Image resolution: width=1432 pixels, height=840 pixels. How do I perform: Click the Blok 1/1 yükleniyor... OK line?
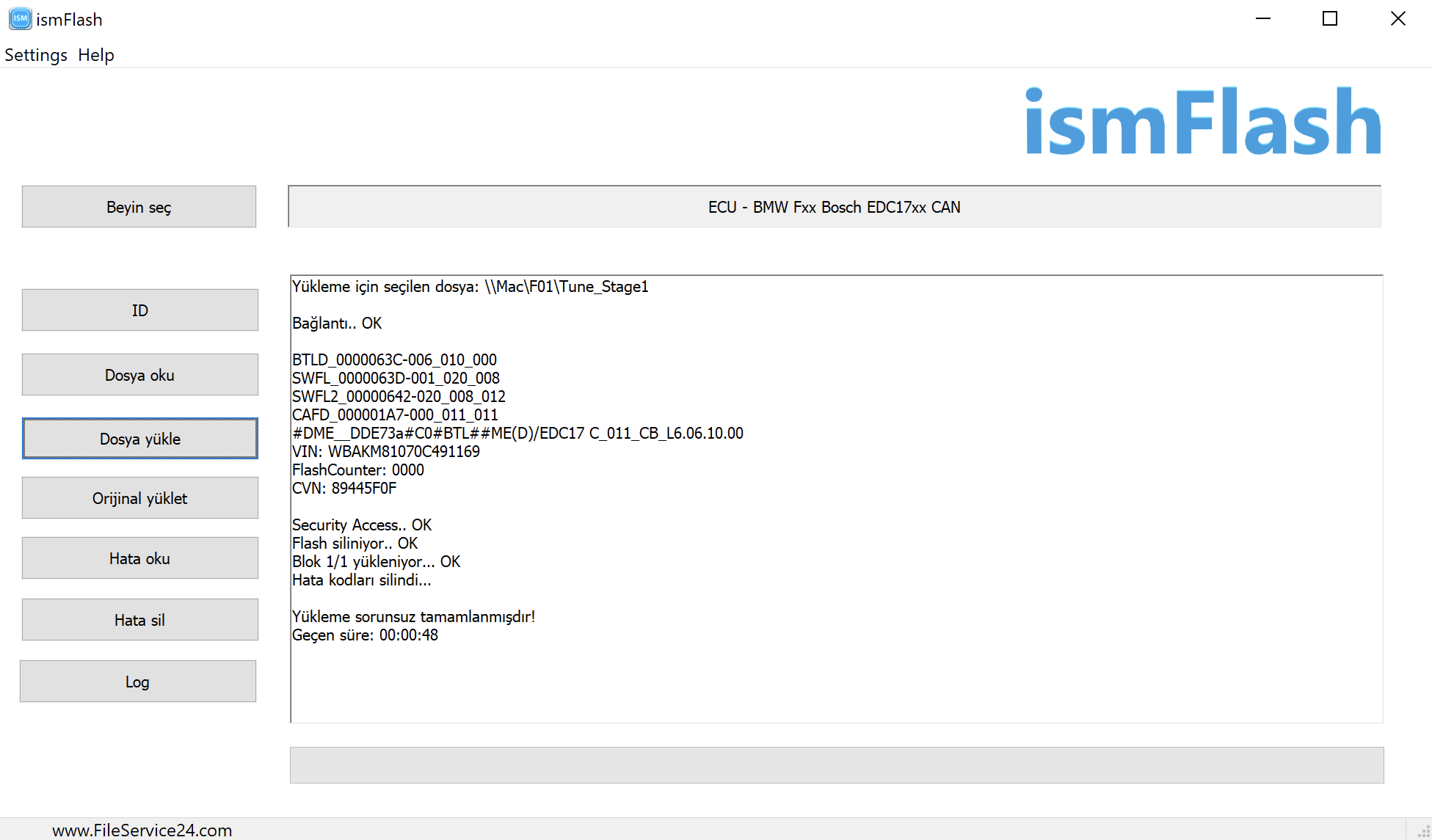[377, 562]
